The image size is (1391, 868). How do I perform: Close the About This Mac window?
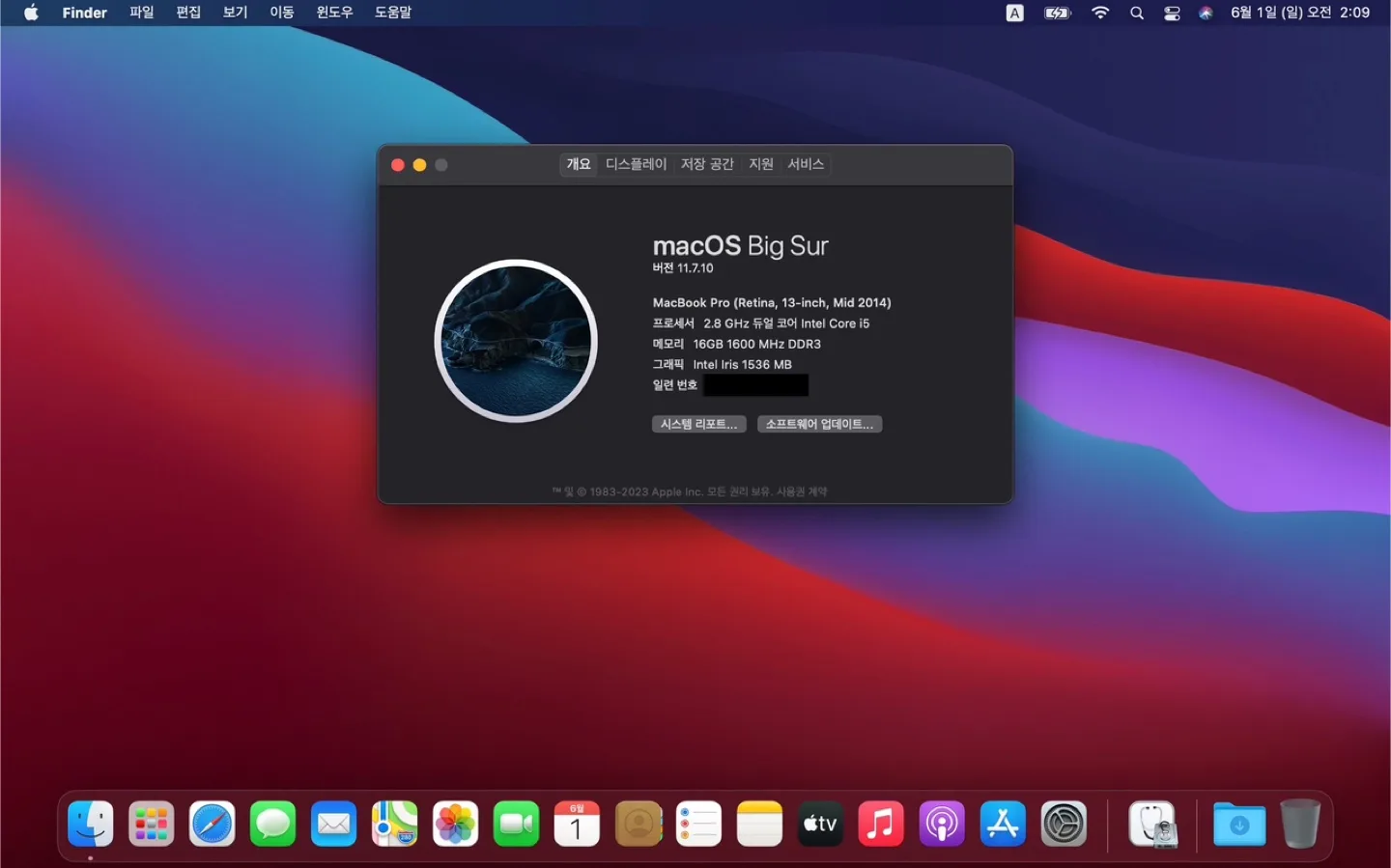[x=397, y=165]
